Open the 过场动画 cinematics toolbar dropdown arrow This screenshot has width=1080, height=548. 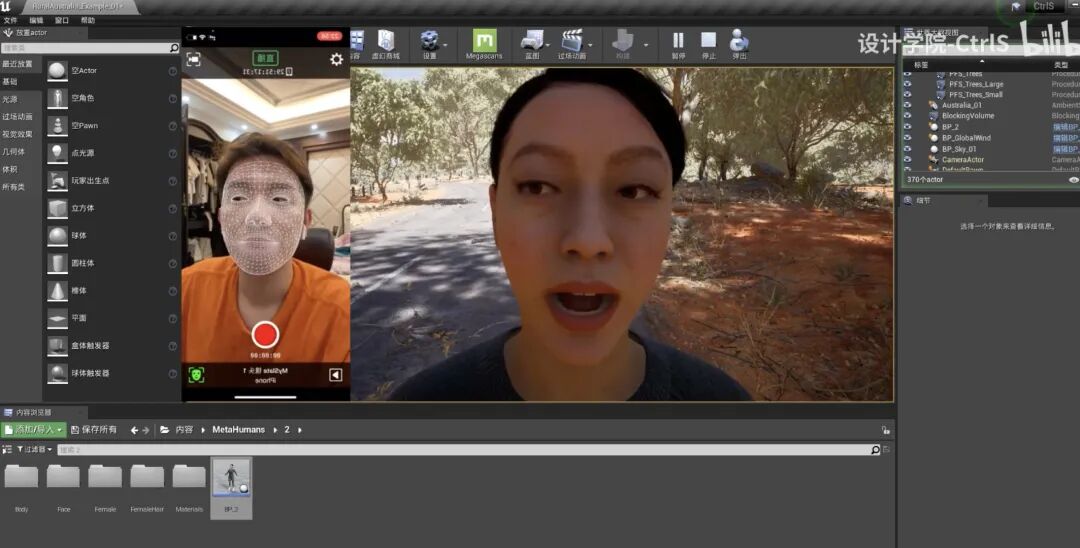[590, 45]
